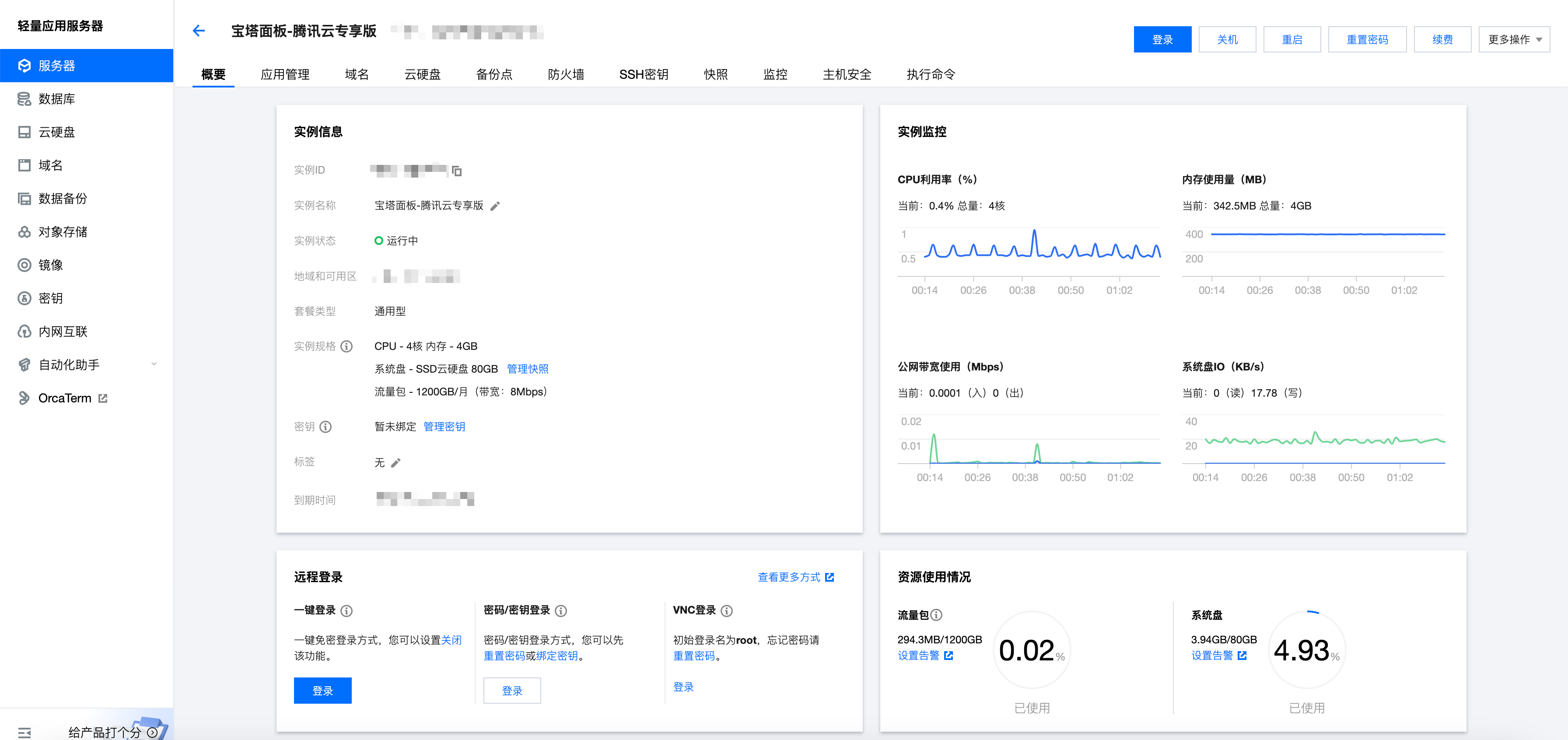Open the Intranet Interconnect sidebar icon
Viewport: 1568px width, 740px height.
pyautogui.click(x=24, y=332)
